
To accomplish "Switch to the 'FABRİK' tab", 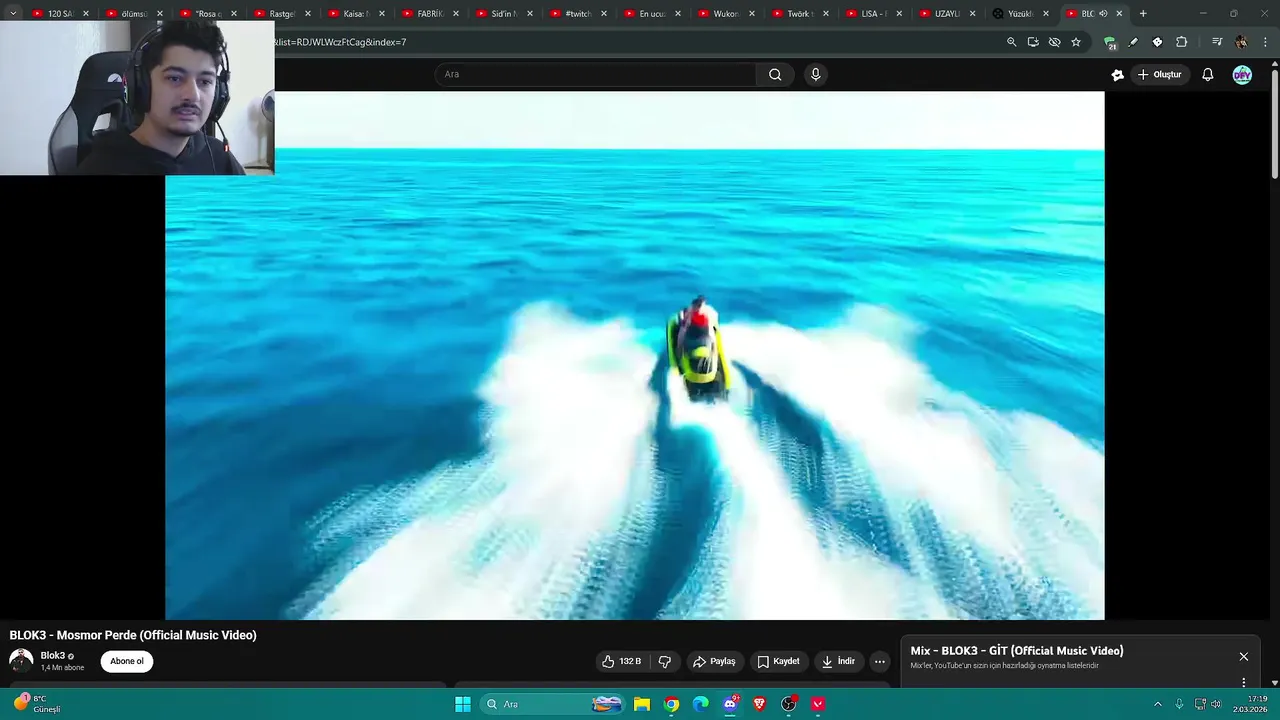I will click(428, 14).
